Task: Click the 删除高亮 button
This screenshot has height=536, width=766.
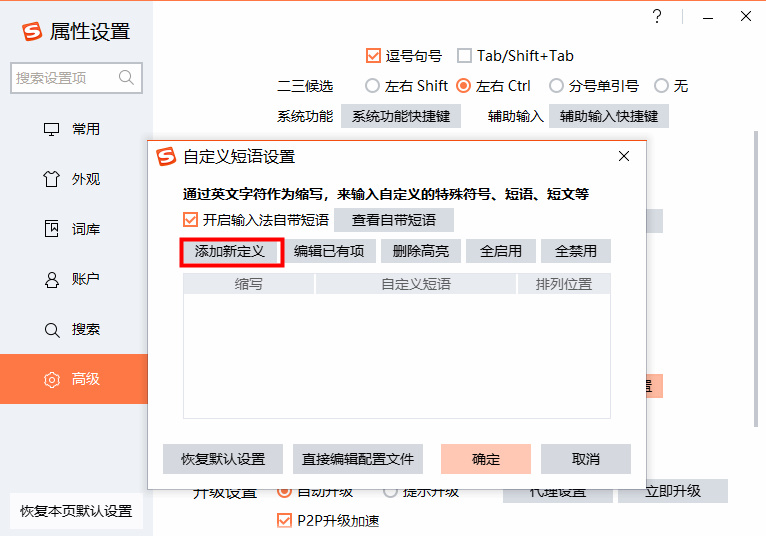Action: coord(421,251)
